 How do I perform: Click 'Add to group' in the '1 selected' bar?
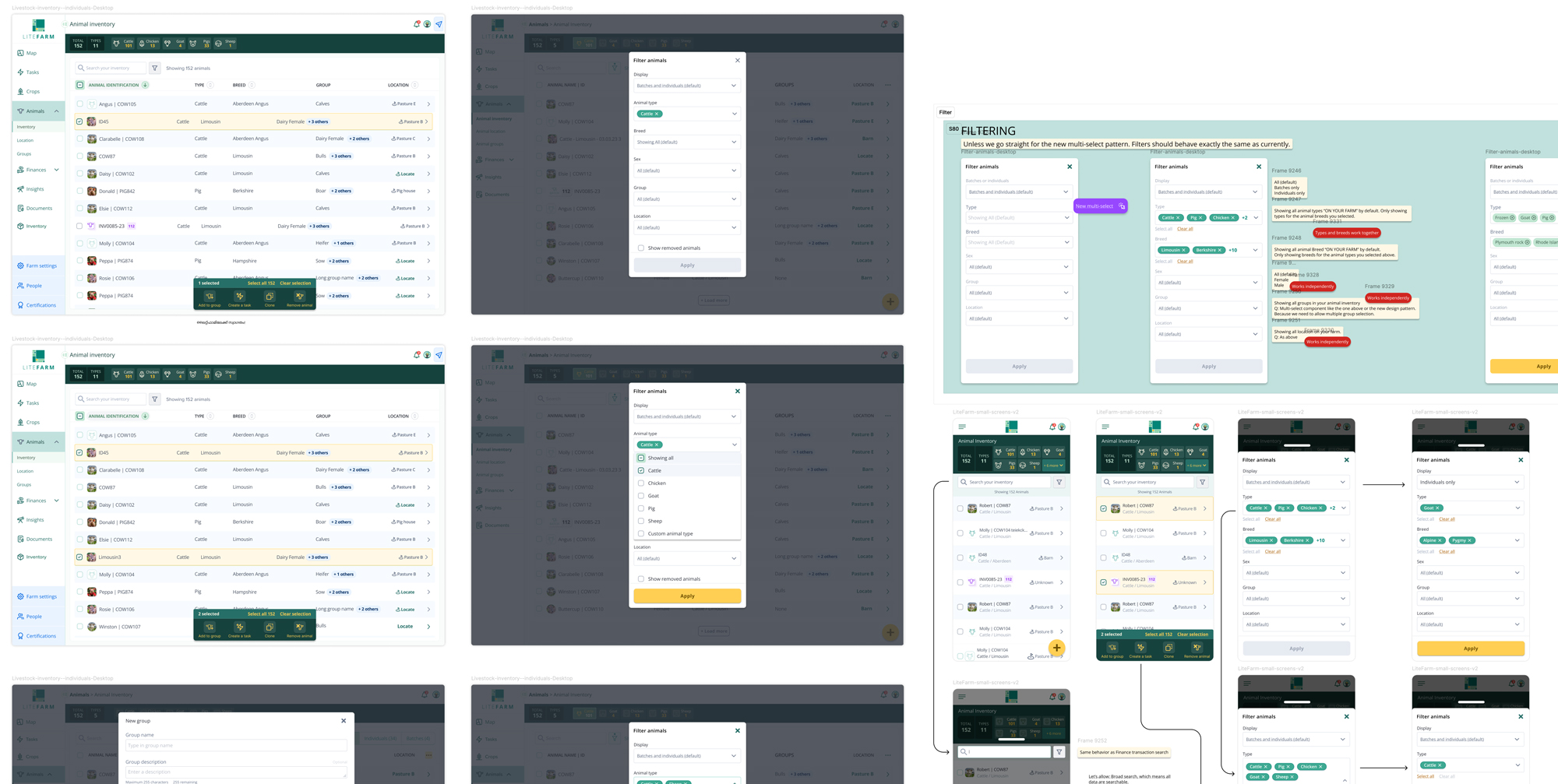pos(210,299)
